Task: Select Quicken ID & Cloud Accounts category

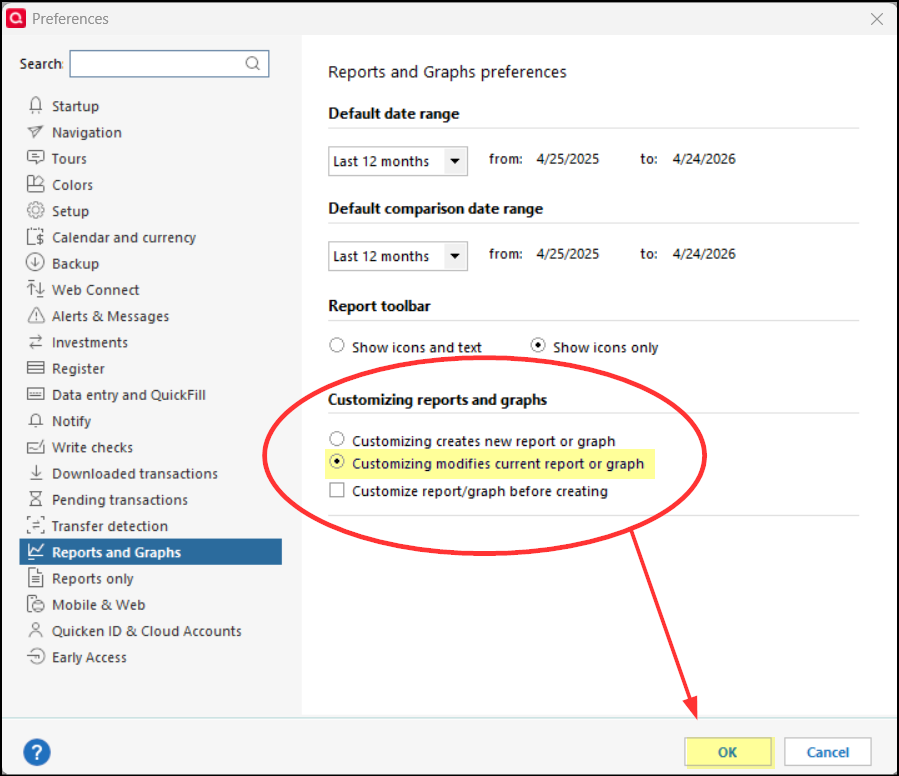Action: (x=146, y=631)
